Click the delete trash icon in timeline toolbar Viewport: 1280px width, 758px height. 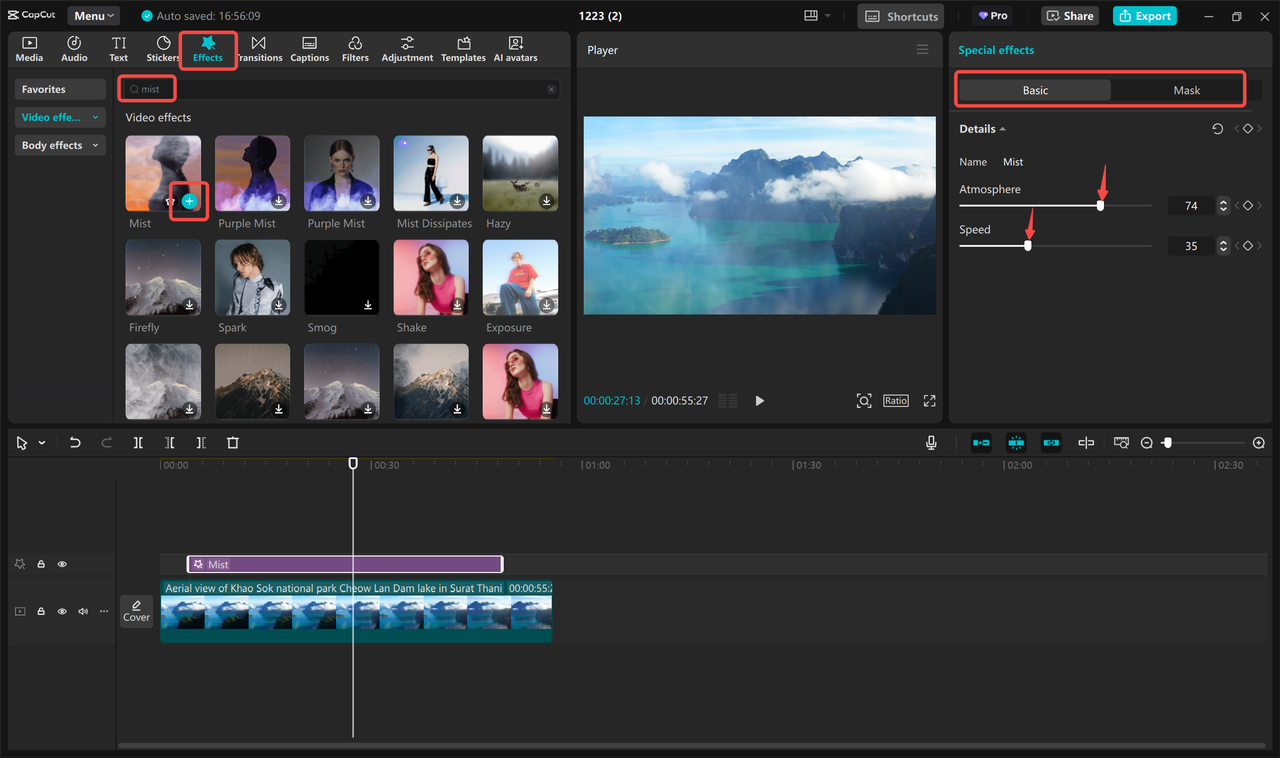pos(233,443)
